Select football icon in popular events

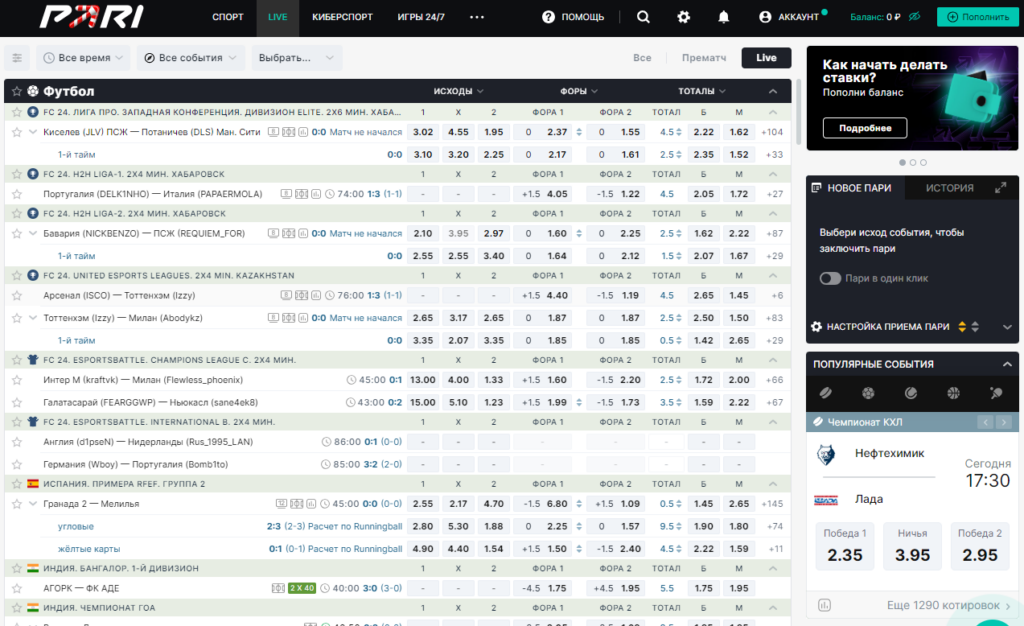[x=868, y=393]
